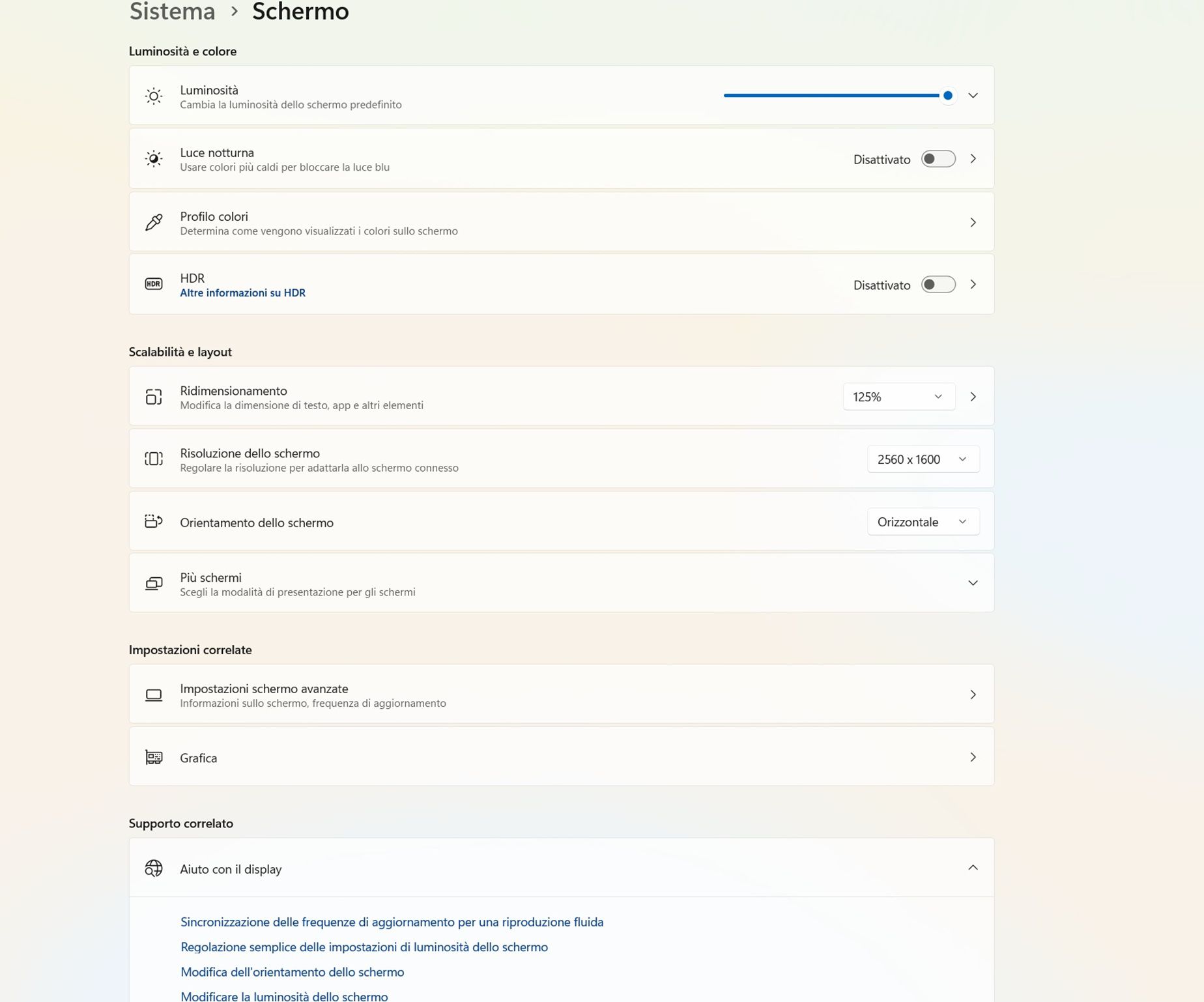Click the Risoluzione dello schermo icon
1204x1002 pixels.
coord(154,459)
